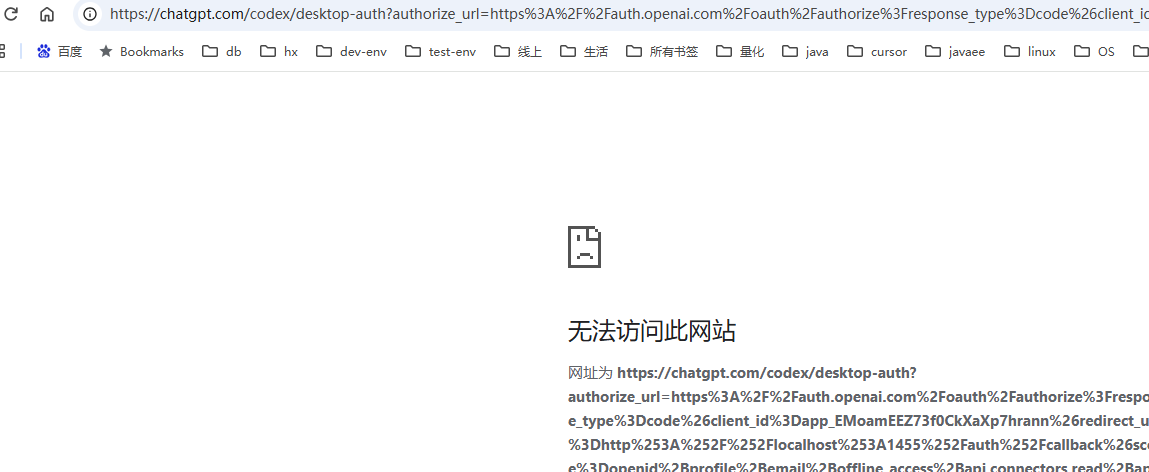This screenshot has width=1149, height=472.
Task: Open the 所有书签 bookmark folder
Action: pos(662,51)
